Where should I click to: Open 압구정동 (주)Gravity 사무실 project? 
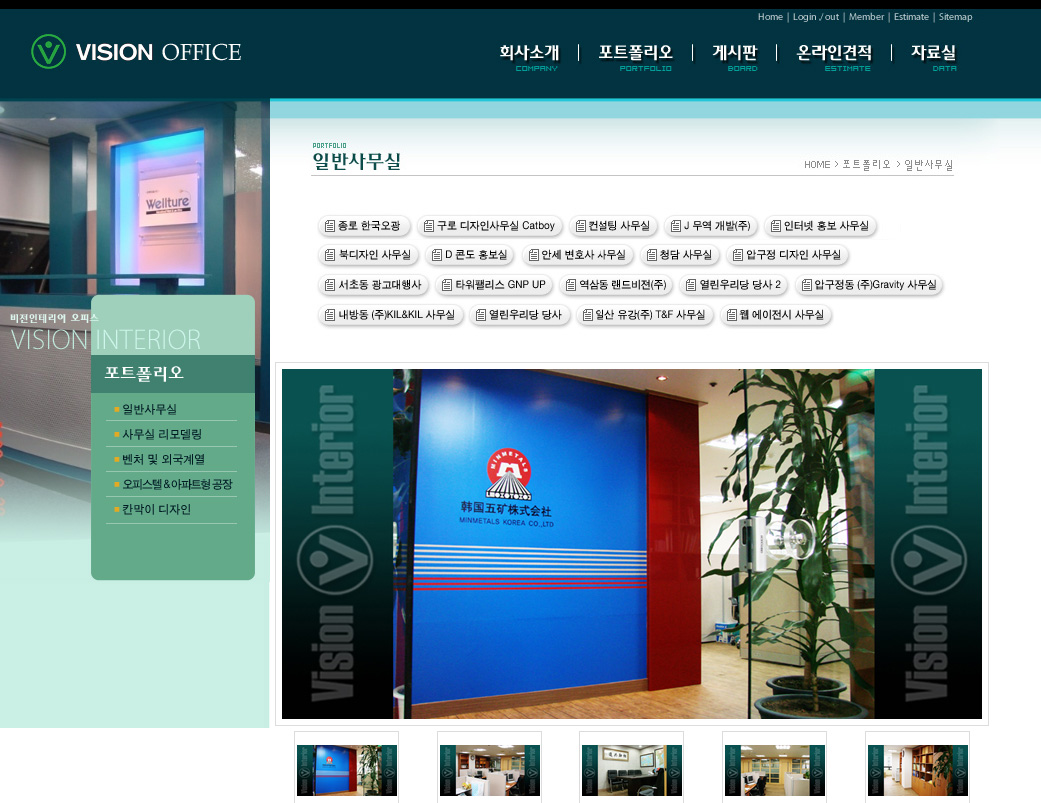pos(869,285)
